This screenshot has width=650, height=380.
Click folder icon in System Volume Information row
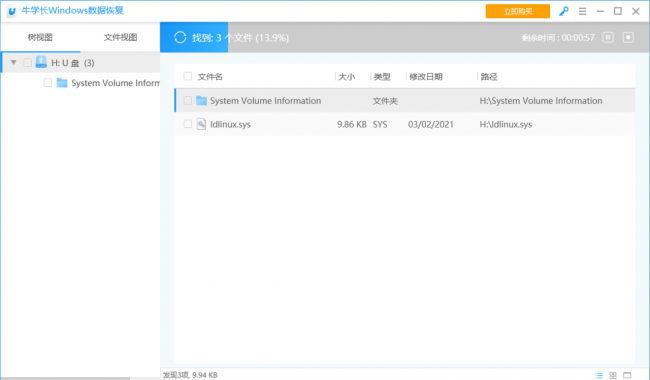201,100
